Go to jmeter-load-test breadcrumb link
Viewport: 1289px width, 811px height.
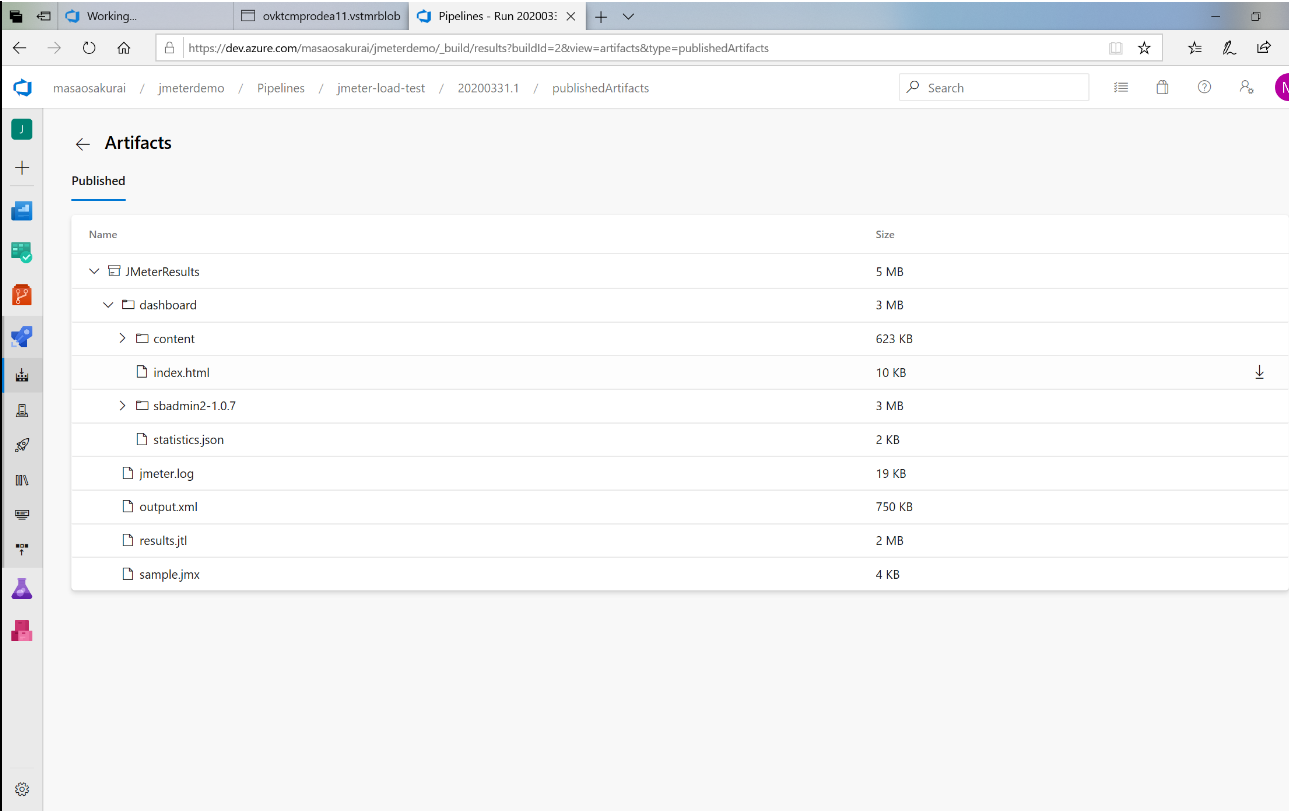(381, 88)
